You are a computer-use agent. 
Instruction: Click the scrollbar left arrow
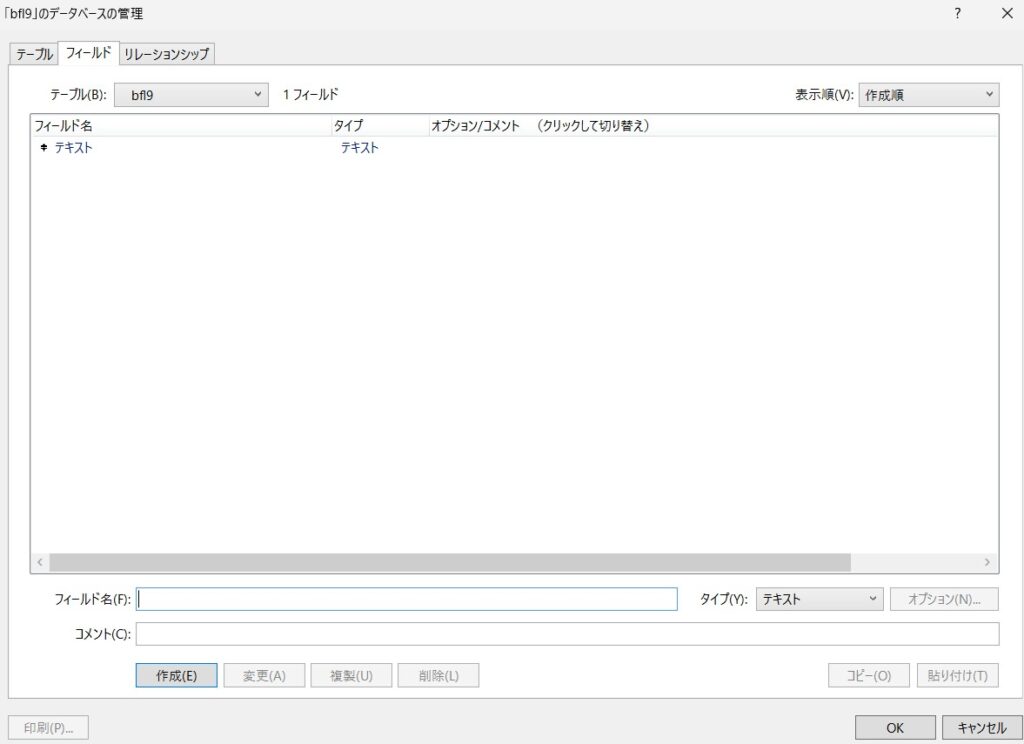point(40,562)
